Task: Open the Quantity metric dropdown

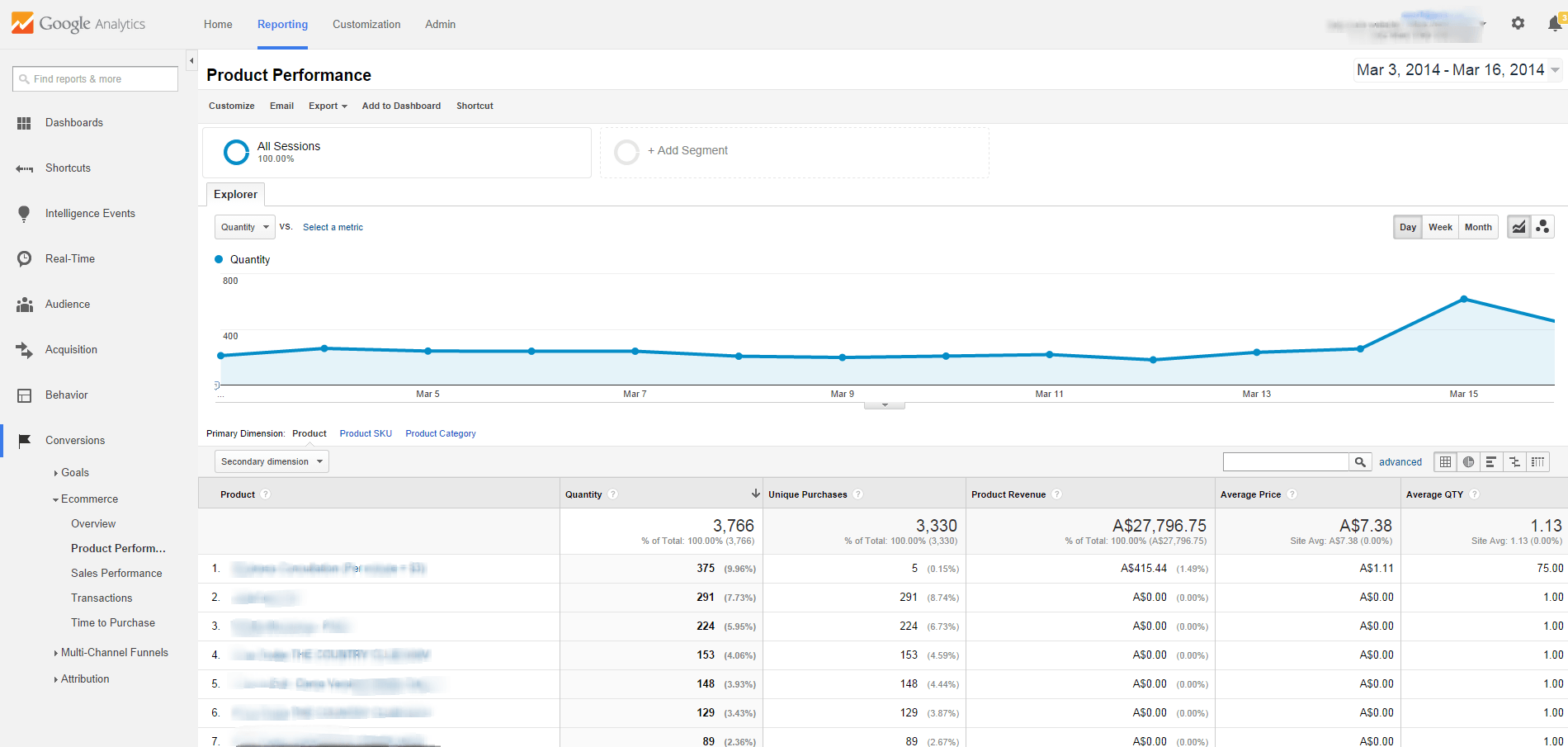Action: [x=243, y=226]
